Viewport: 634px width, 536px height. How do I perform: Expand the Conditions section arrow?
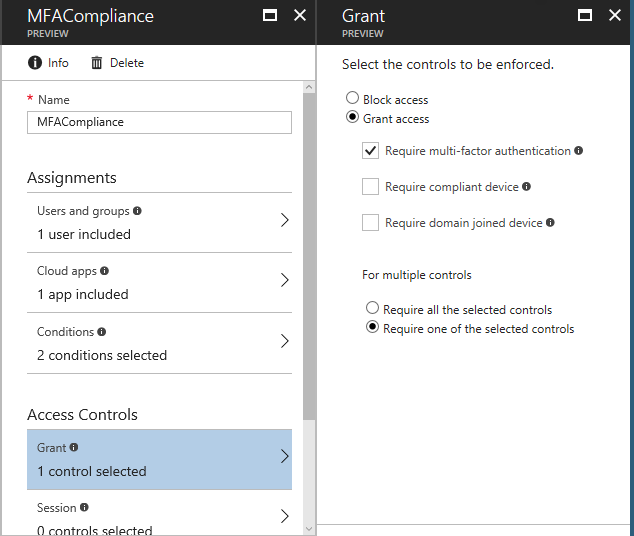[285, 341]
